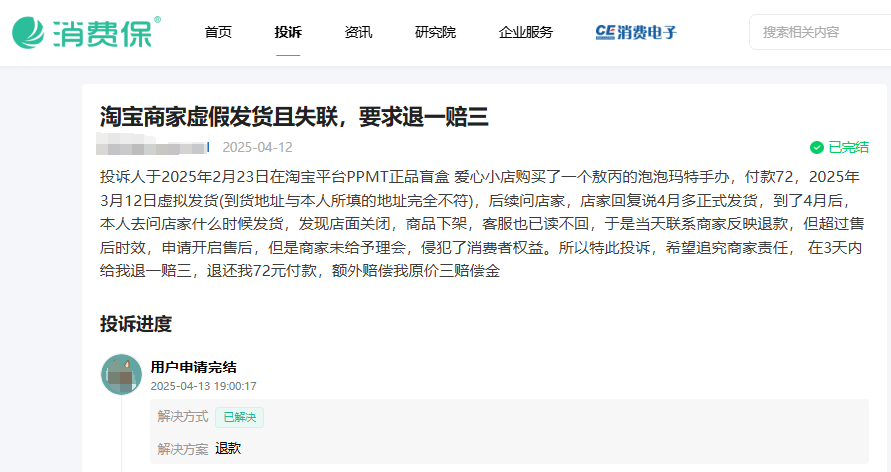Select 研究院 in the top menu

pos(435,32)
